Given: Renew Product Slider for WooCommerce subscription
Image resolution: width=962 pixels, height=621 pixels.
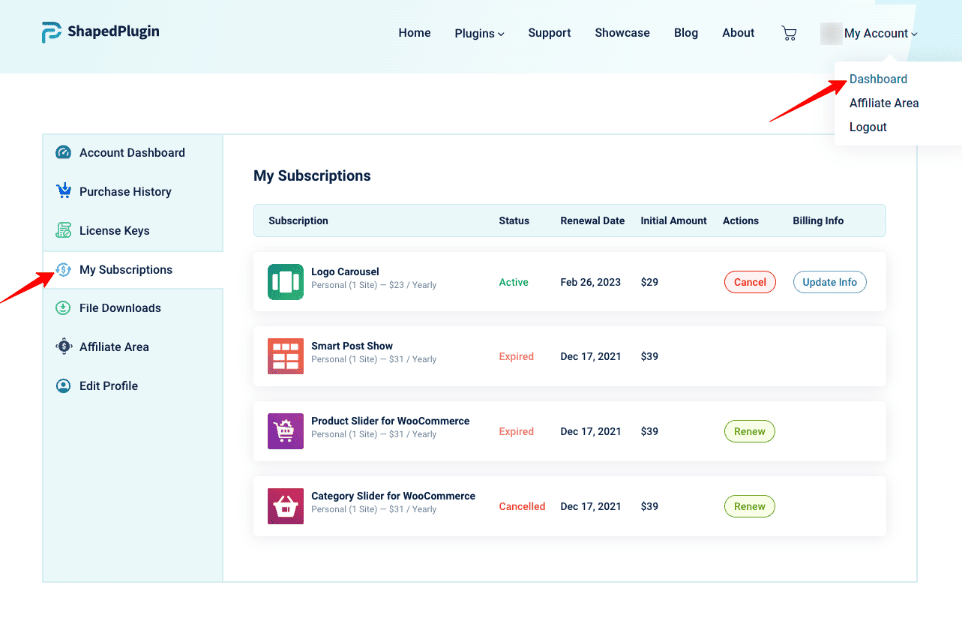Looking at the screenshot, I should [749, 432].
